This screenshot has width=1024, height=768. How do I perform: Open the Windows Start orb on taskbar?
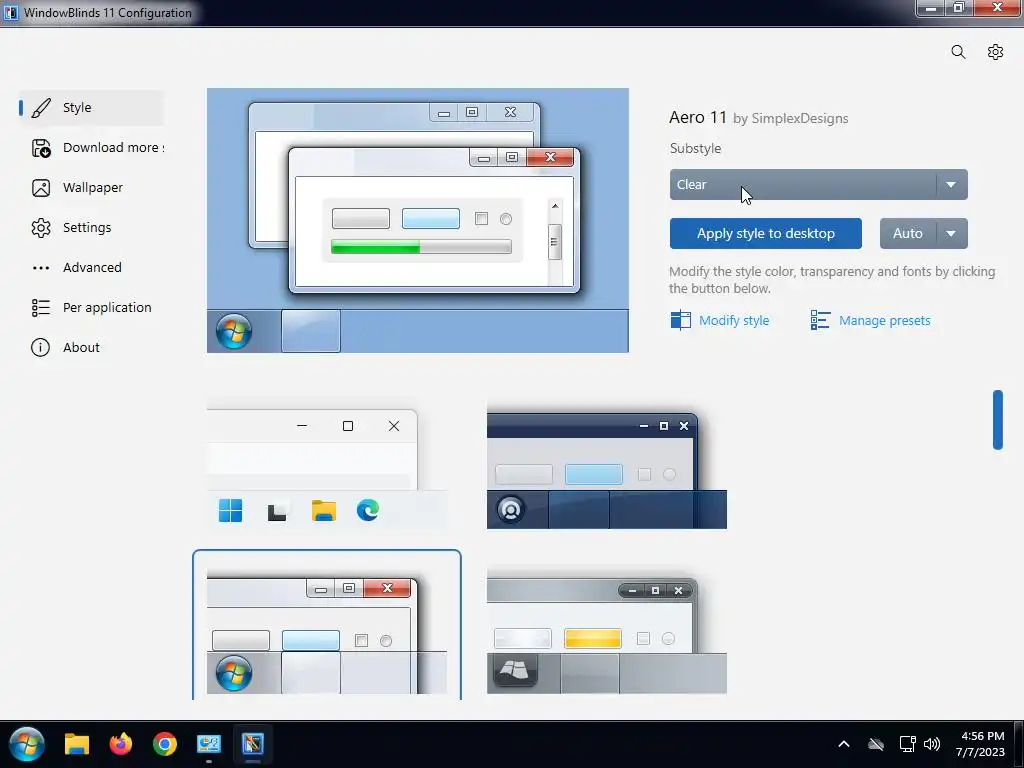pos(27,744)
